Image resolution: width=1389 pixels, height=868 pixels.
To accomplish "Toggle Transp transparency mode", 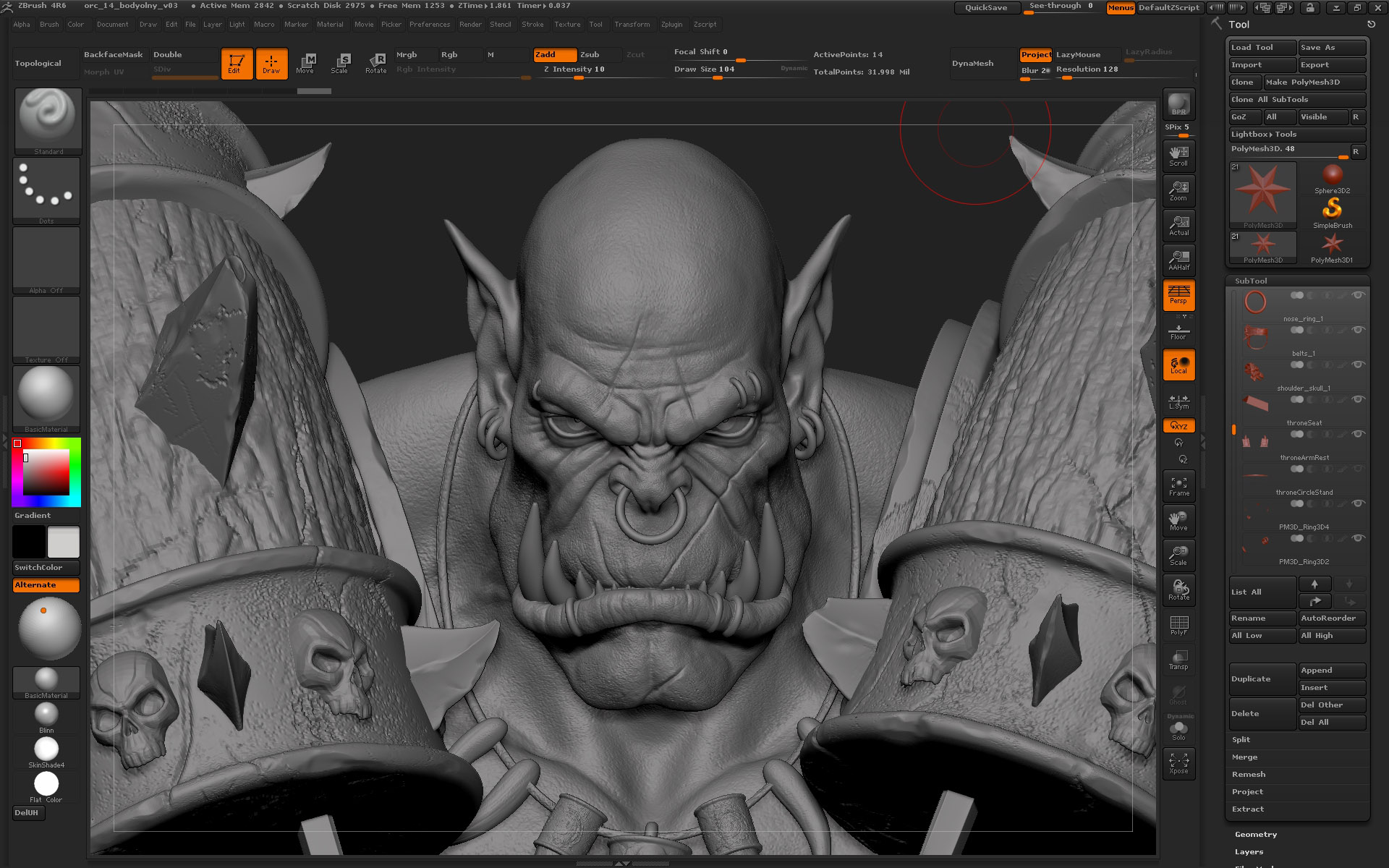I will pos(1178,660).
